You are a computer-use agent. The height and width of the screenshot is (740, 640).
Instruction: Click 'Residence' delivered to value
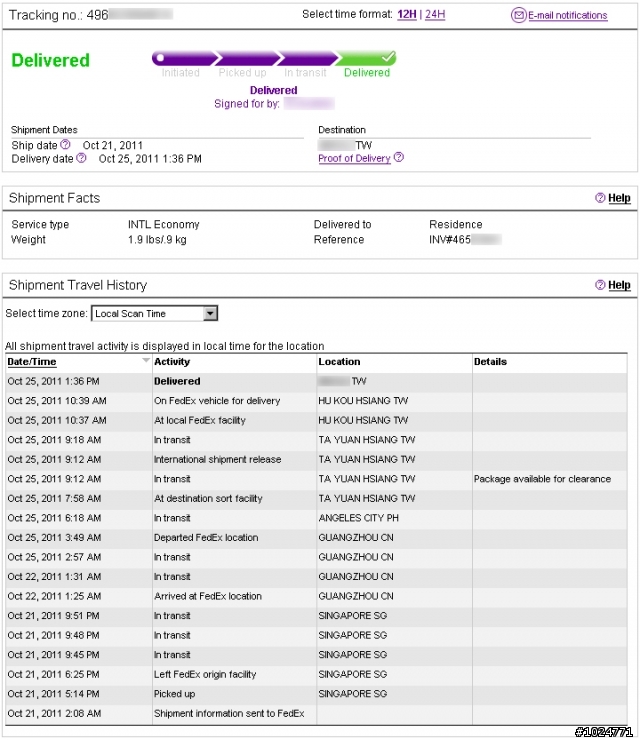coord(456,225)
